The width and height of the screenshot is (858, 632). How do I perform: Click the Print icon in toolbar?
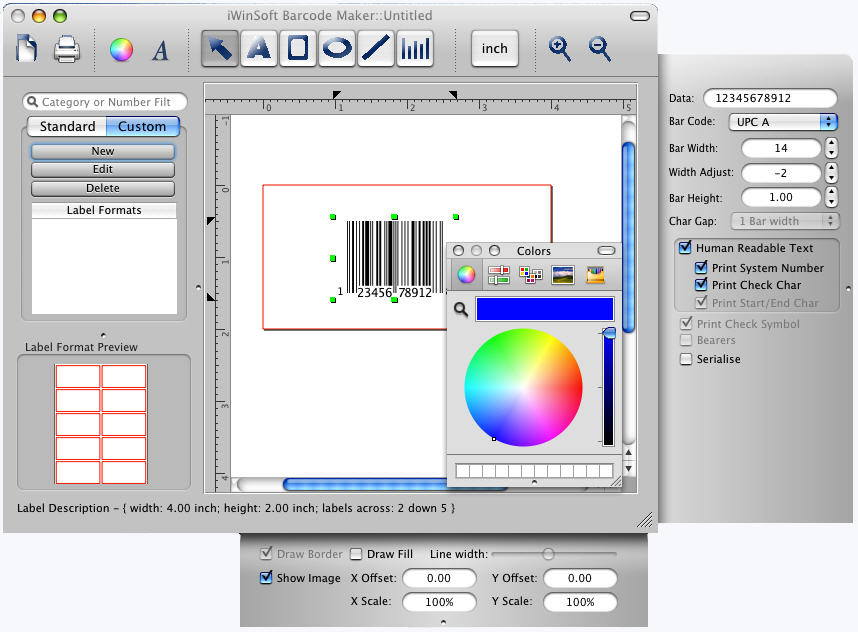(x=67, y=49)
